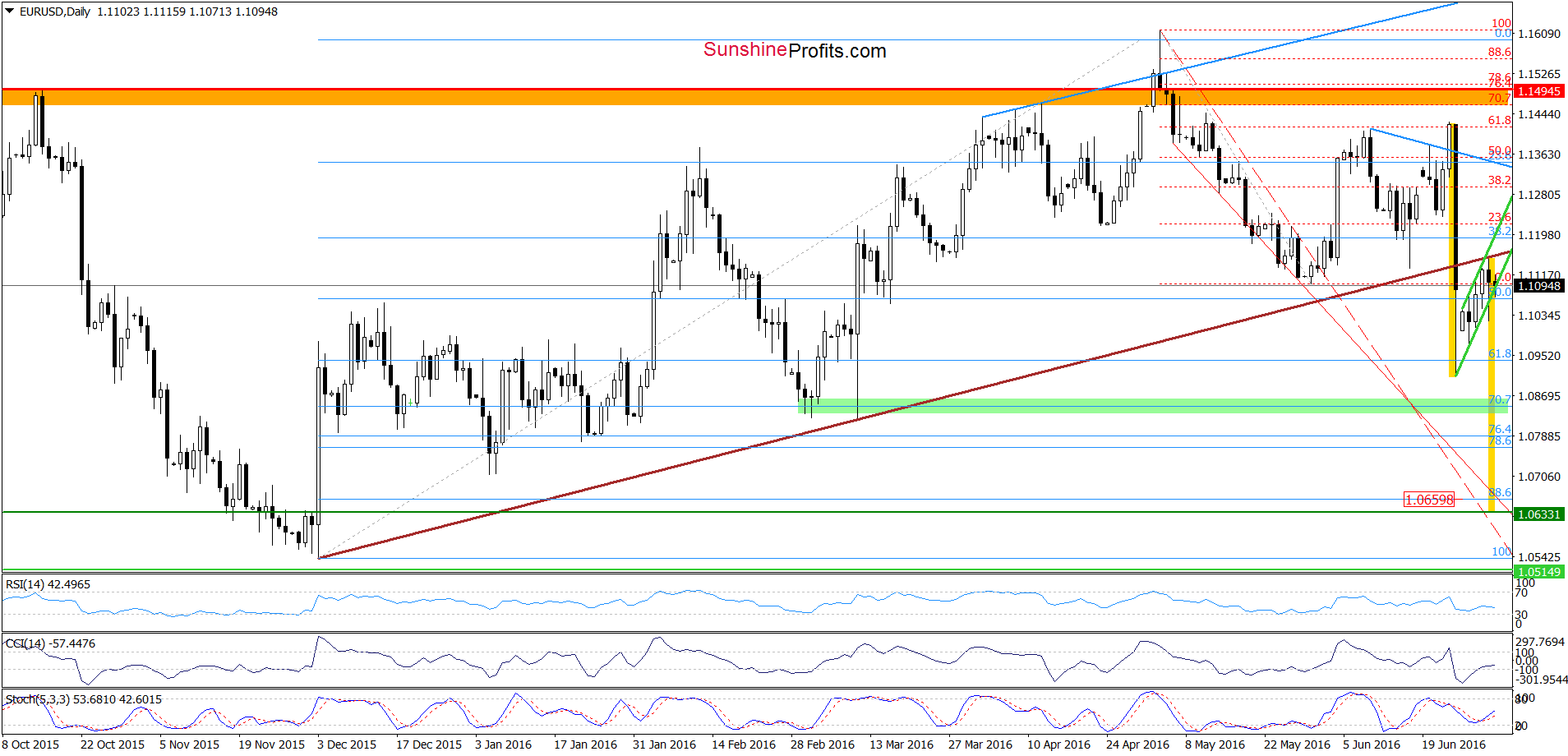Select the red 1.14945 price level tag

tap(1538, 91)
